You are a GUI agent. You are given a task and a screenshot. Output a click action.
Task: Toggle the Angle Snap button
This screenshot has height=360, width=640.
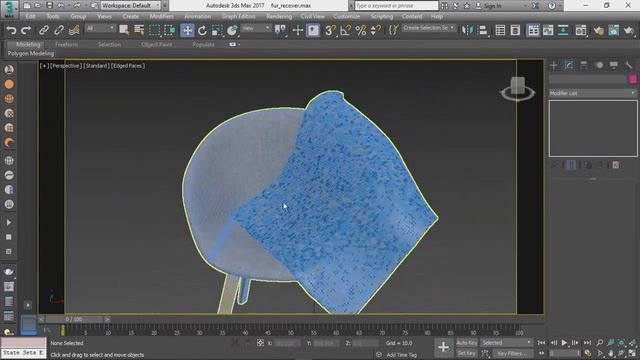pos(345,30)
